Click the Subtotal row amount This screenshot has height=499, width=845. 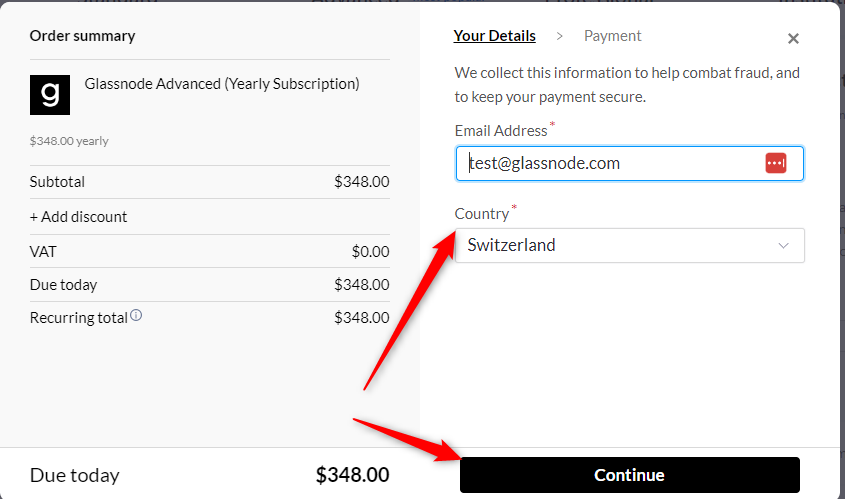click(x=361, y=182)
